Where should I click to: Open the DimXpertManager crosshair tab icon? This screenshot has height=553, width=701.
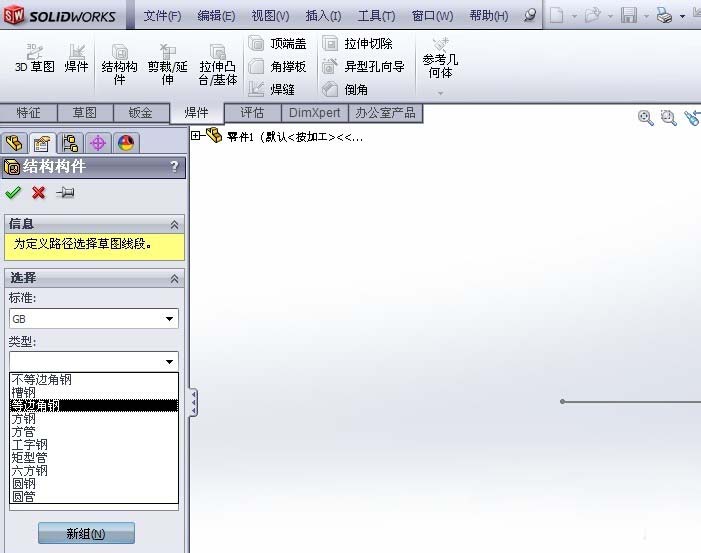[x=98, y=144]
